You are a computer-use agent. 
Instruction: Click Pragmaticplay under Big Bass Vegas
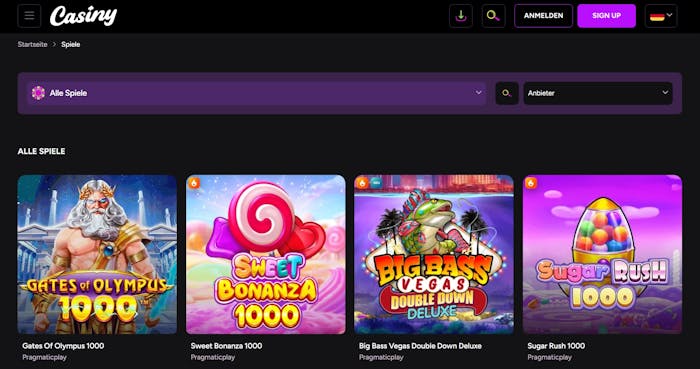click(x=381, y=357)
